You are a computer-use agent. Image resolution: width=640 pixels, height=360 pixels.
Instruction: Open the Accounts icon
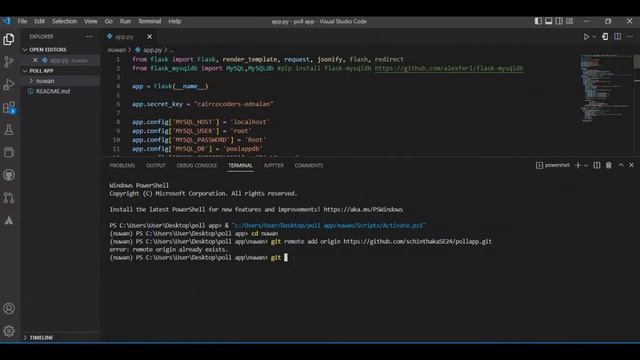click(x=9, y=309)
